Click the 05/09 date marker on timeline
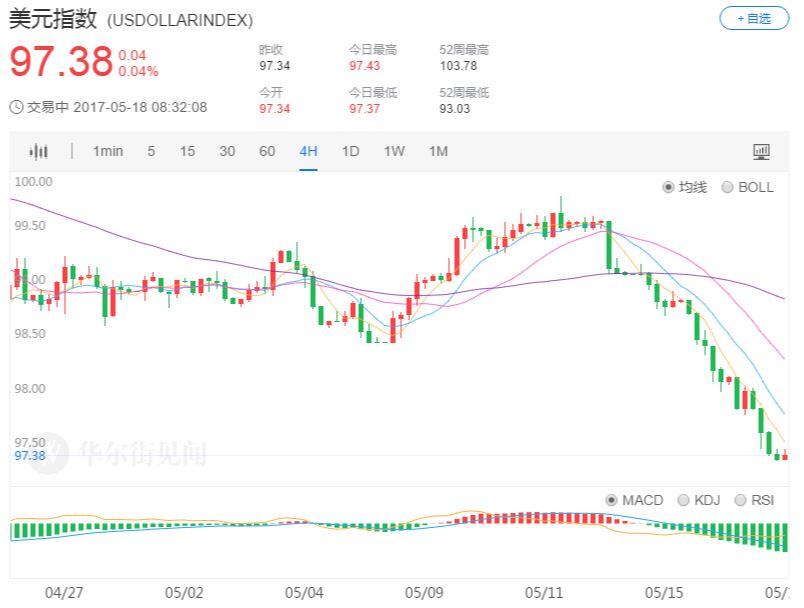This screenshot has width=804, height=608. click(424, 593)
